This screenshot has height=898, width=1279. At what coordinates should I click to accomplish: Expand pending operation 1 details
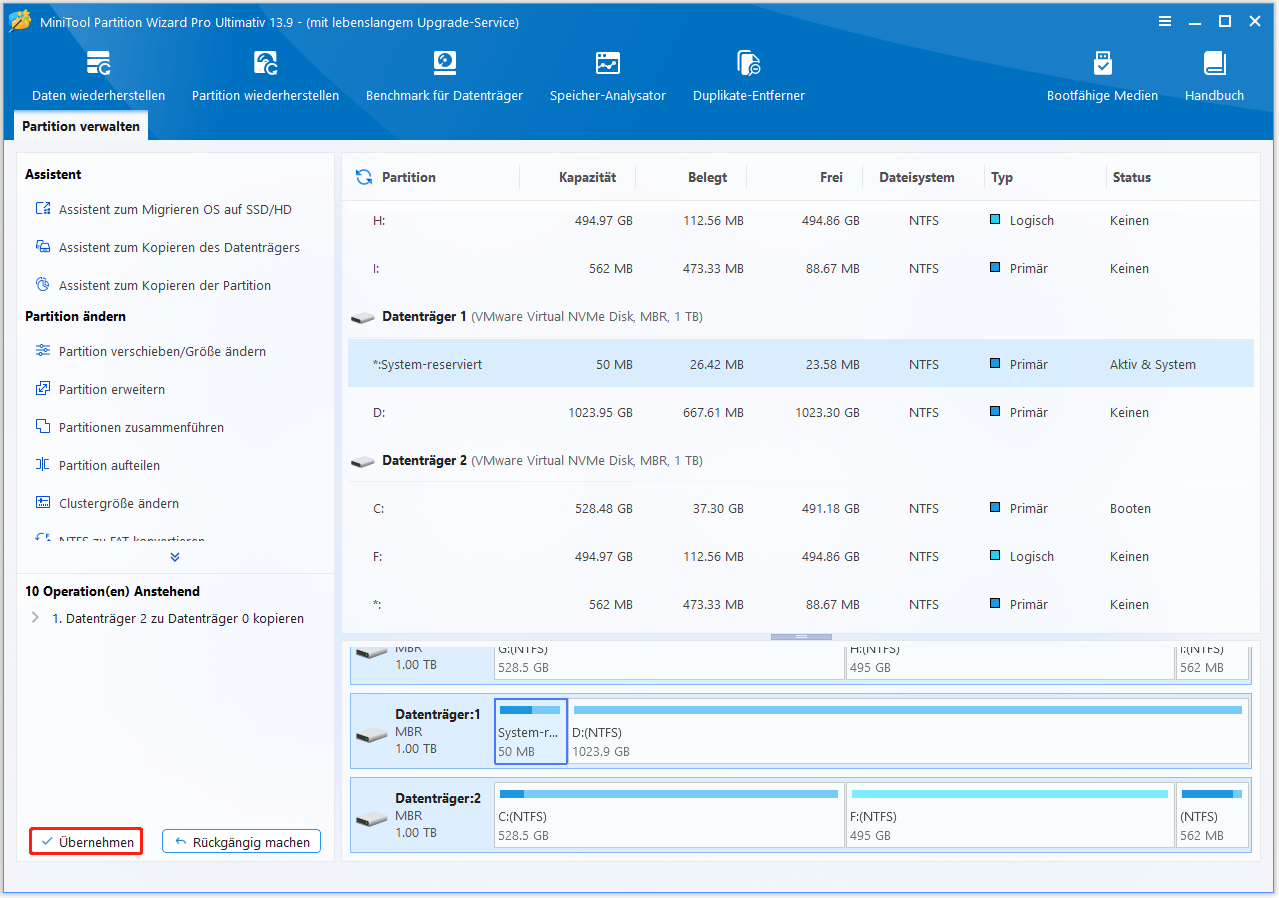pos(36,618)
